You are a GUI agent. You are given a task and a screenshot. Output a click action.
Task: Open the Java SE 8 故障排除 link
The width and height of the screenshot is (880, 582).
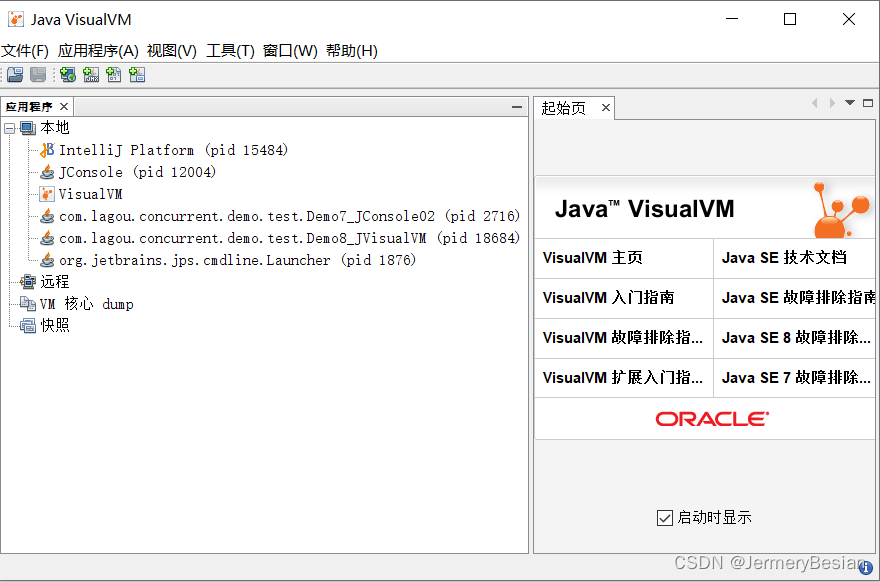point(796,338)
